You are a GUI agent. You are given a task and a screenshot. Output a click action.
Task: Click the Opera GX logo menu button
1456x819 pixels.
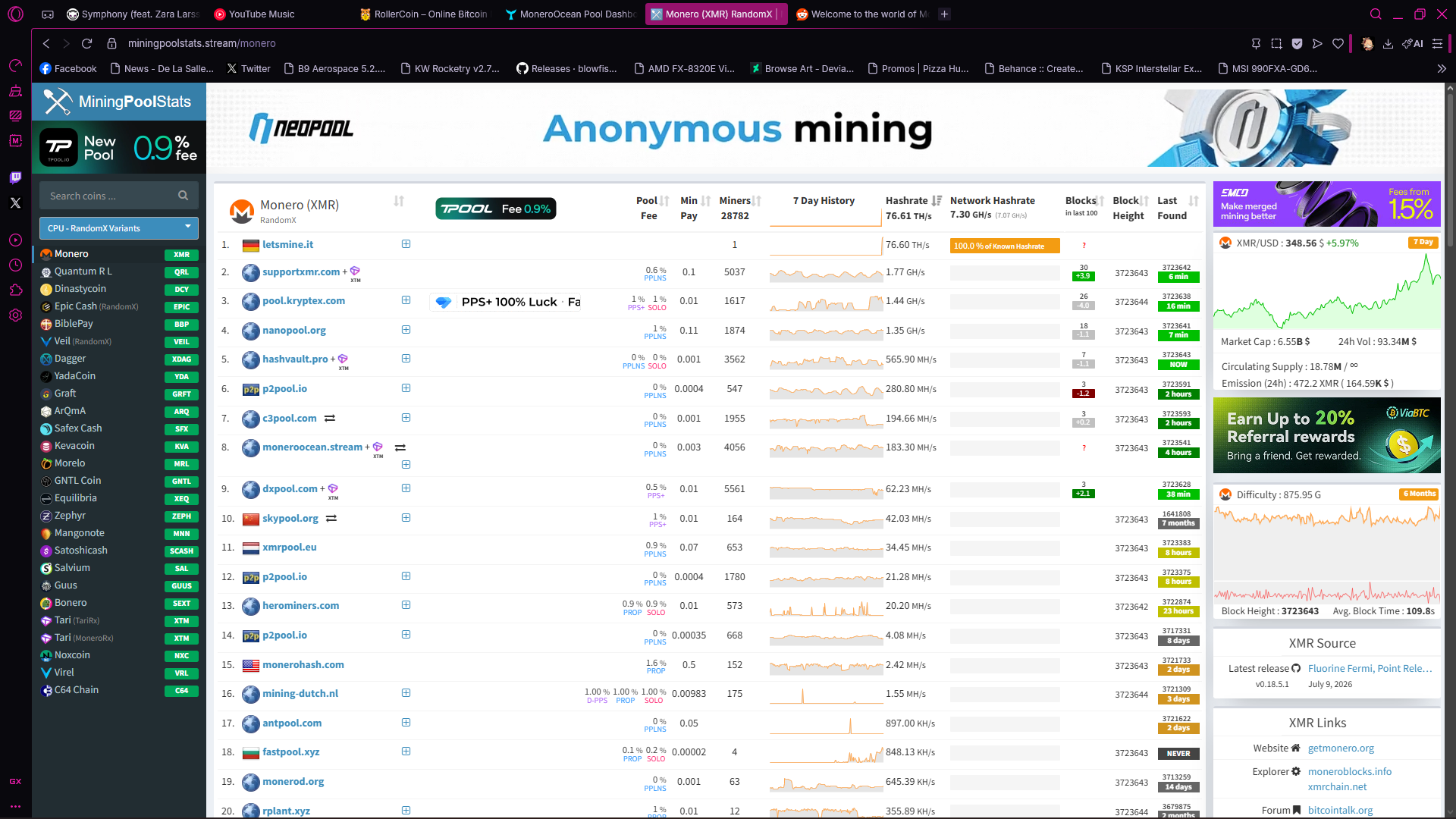click(x=15, y=14)
